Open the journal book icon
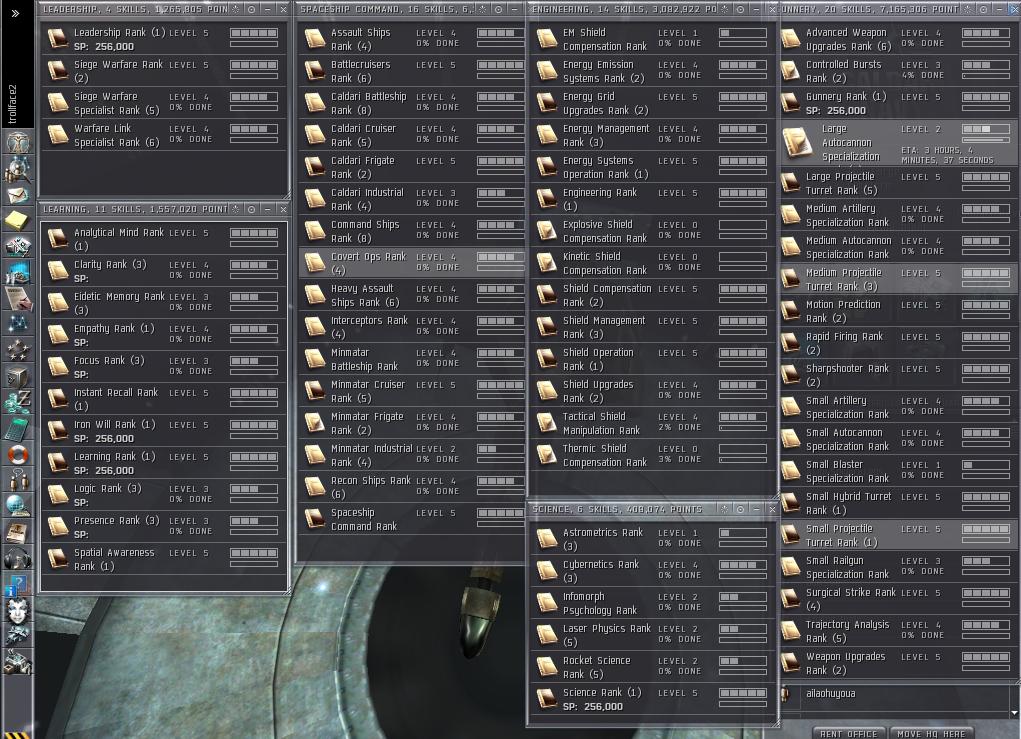 18,531
